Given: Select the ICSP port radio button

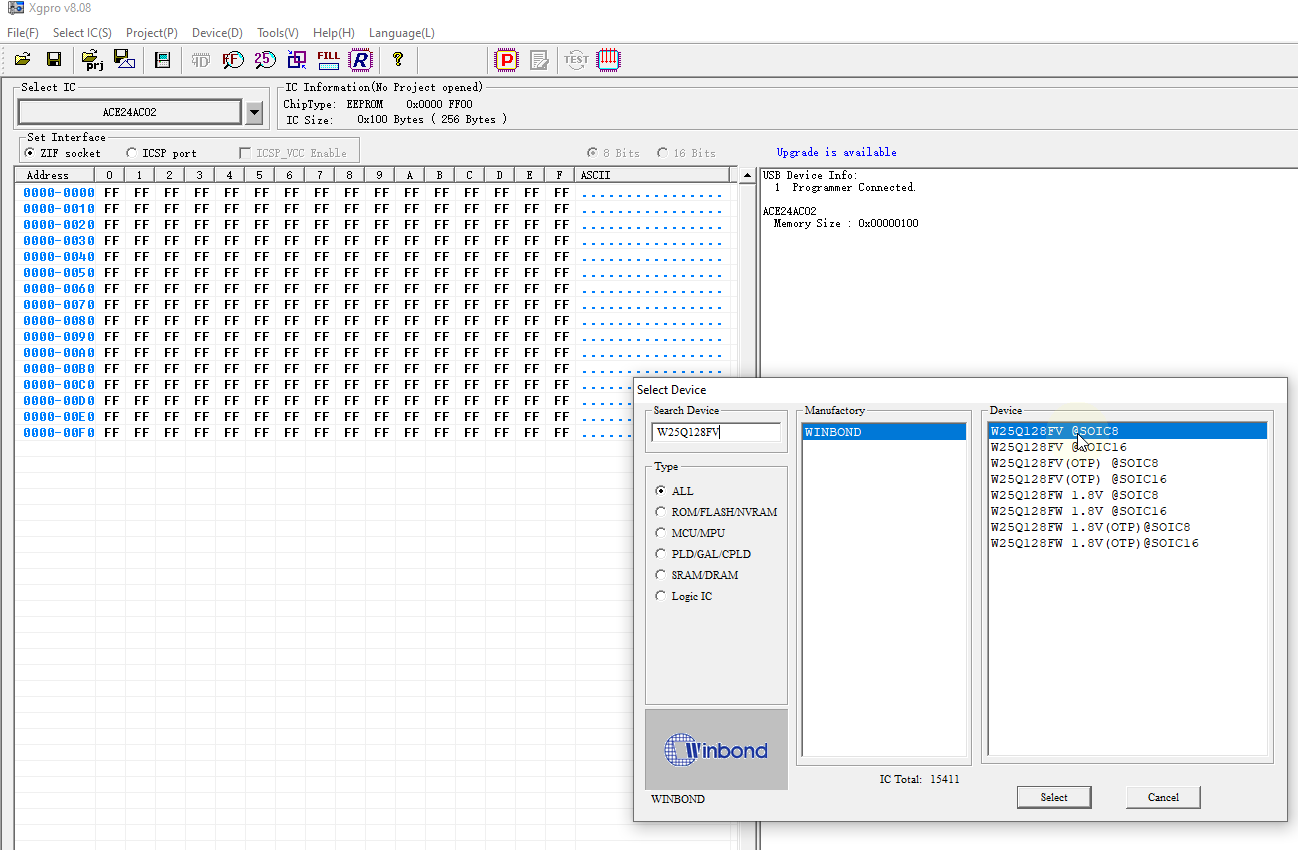Looking at the screenshot, I should pyautogui.click(x=132, y=153).
